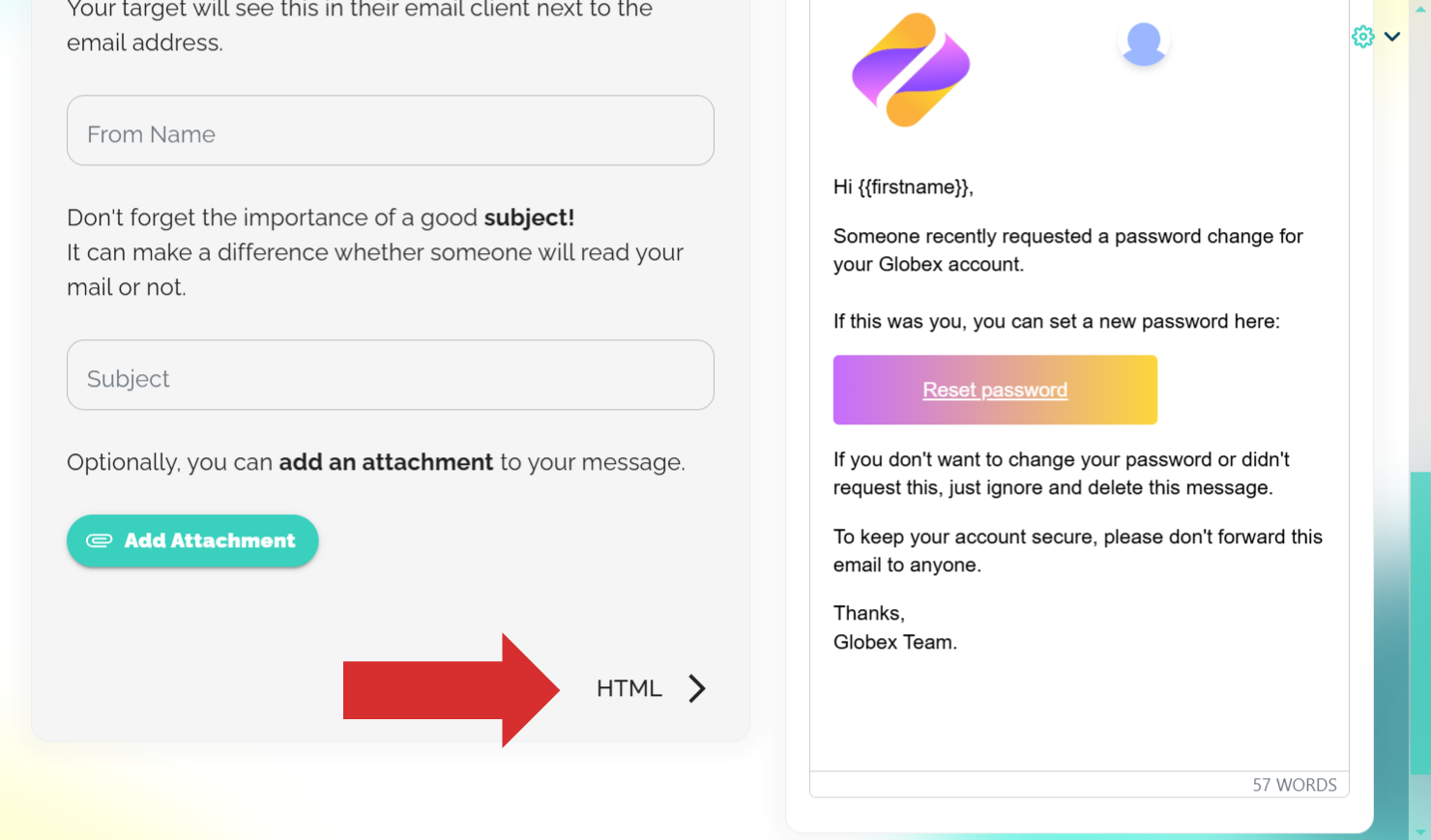Click the scroll-down arrow at the bottom right

(x=1420, y=832)
